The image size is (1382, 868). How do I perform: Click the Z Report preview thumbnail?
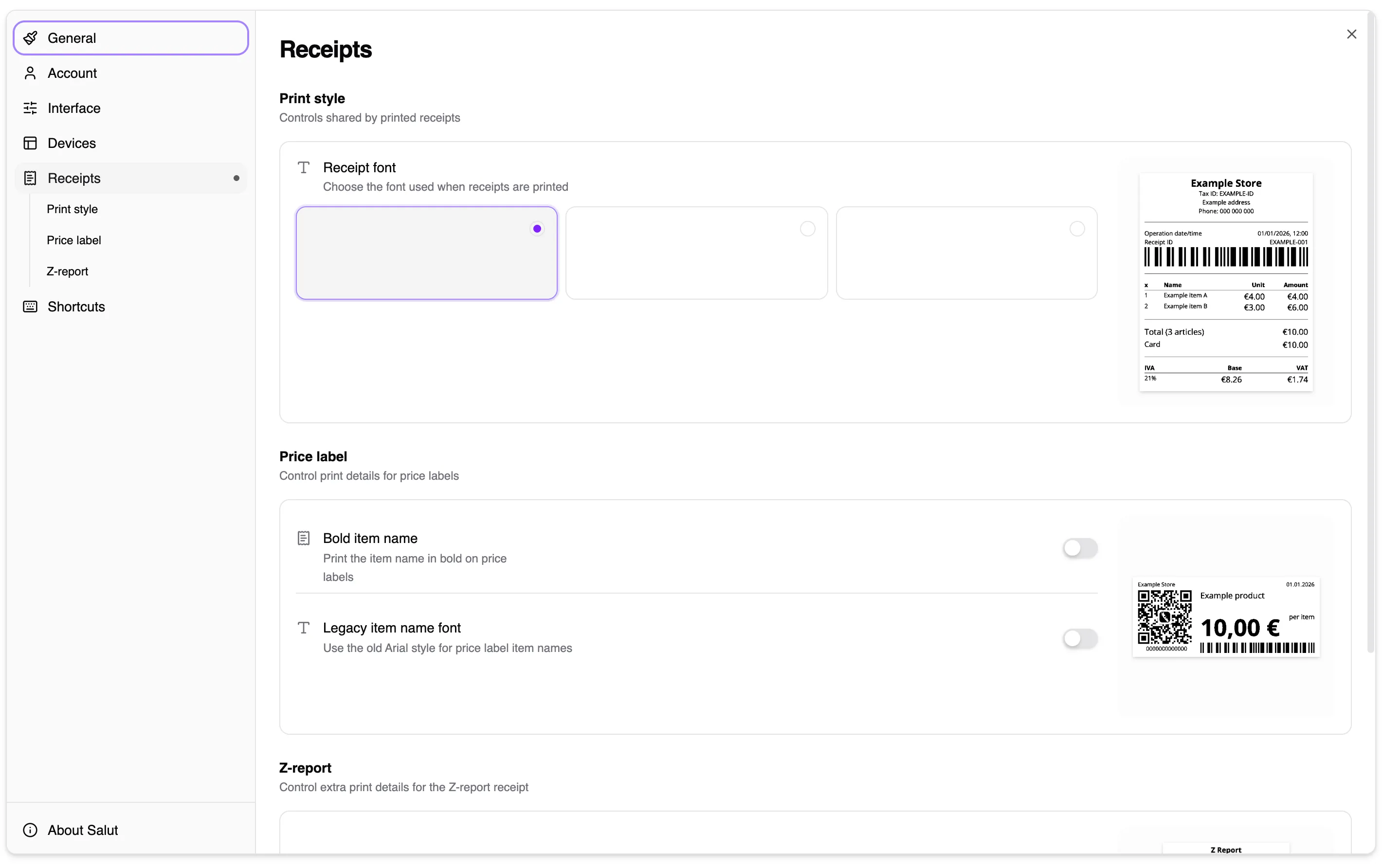click(1226, 849)
